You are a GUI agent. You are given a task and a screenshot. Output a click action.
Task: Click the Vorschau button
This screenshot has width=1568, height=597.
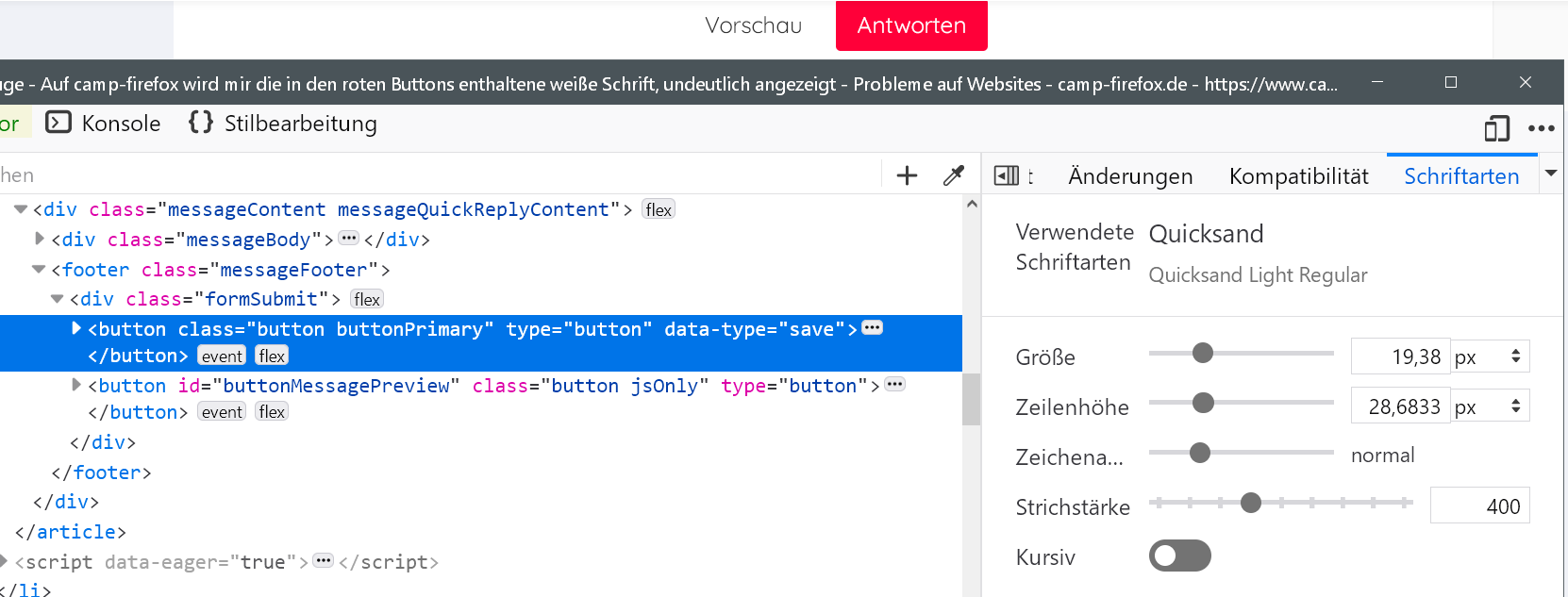754,25
